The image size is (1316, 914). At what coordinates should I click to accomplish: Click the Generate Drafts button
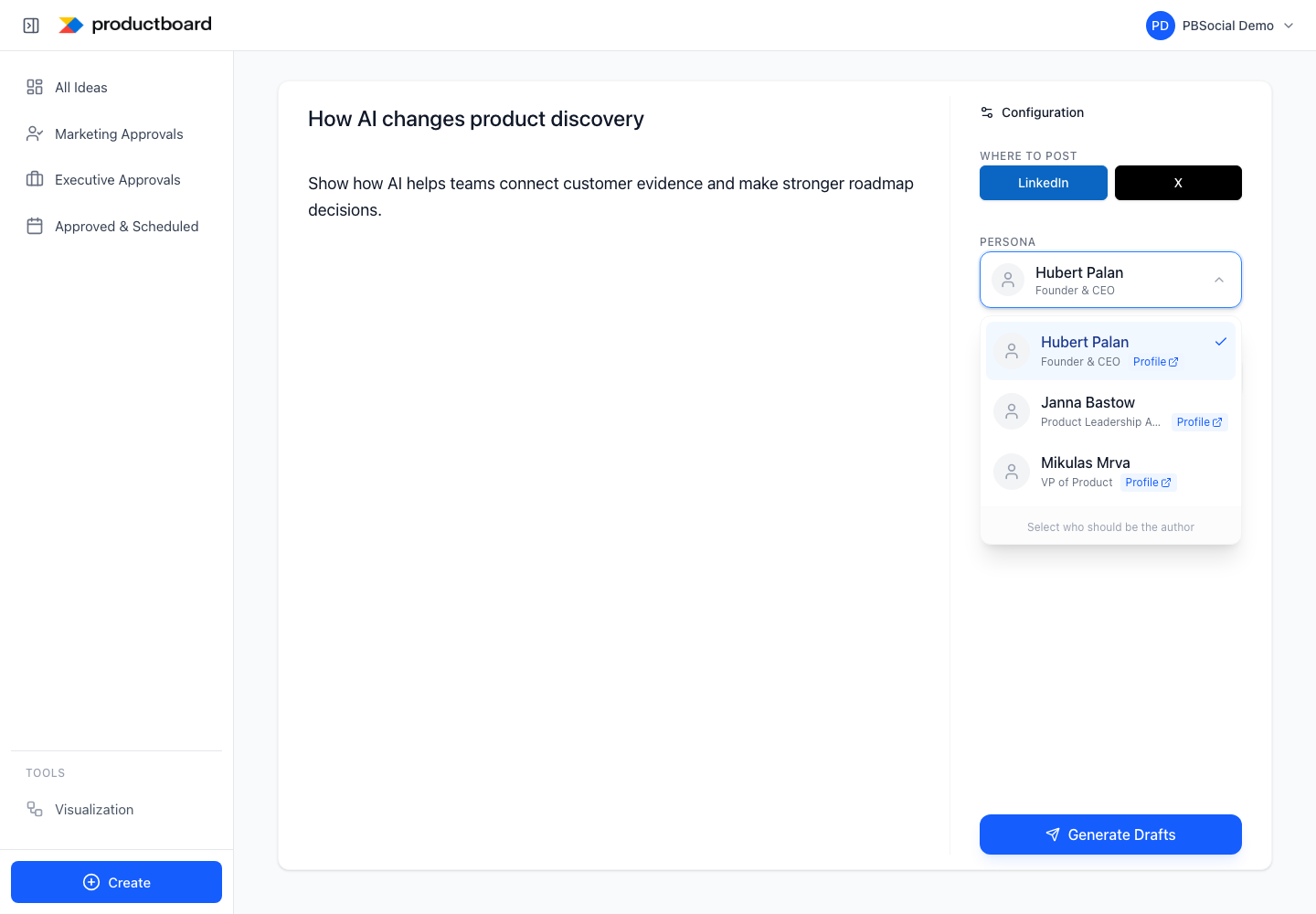coord(1110,834)
